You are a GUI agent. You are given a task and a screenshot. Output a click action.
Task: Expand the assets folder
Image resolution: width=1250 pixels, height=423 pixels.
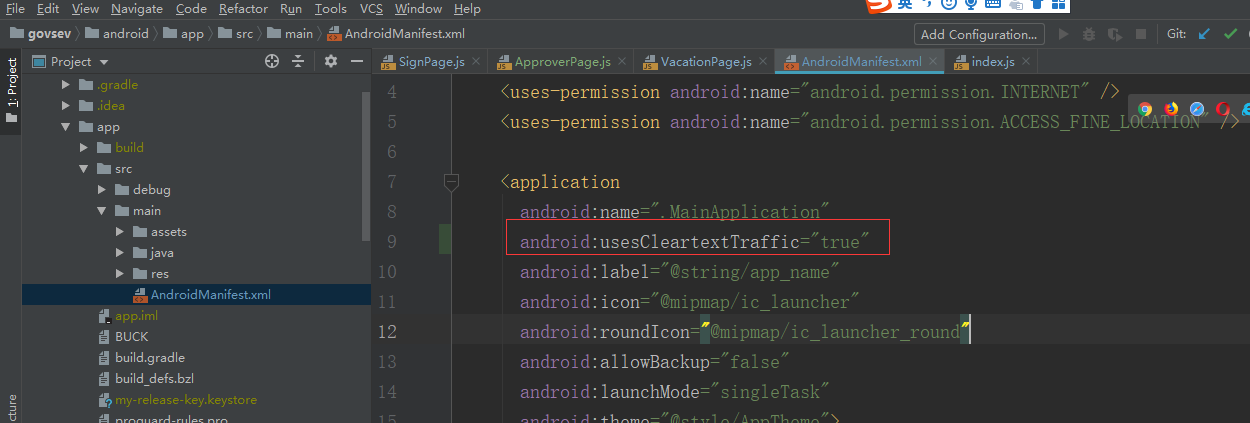120,232
